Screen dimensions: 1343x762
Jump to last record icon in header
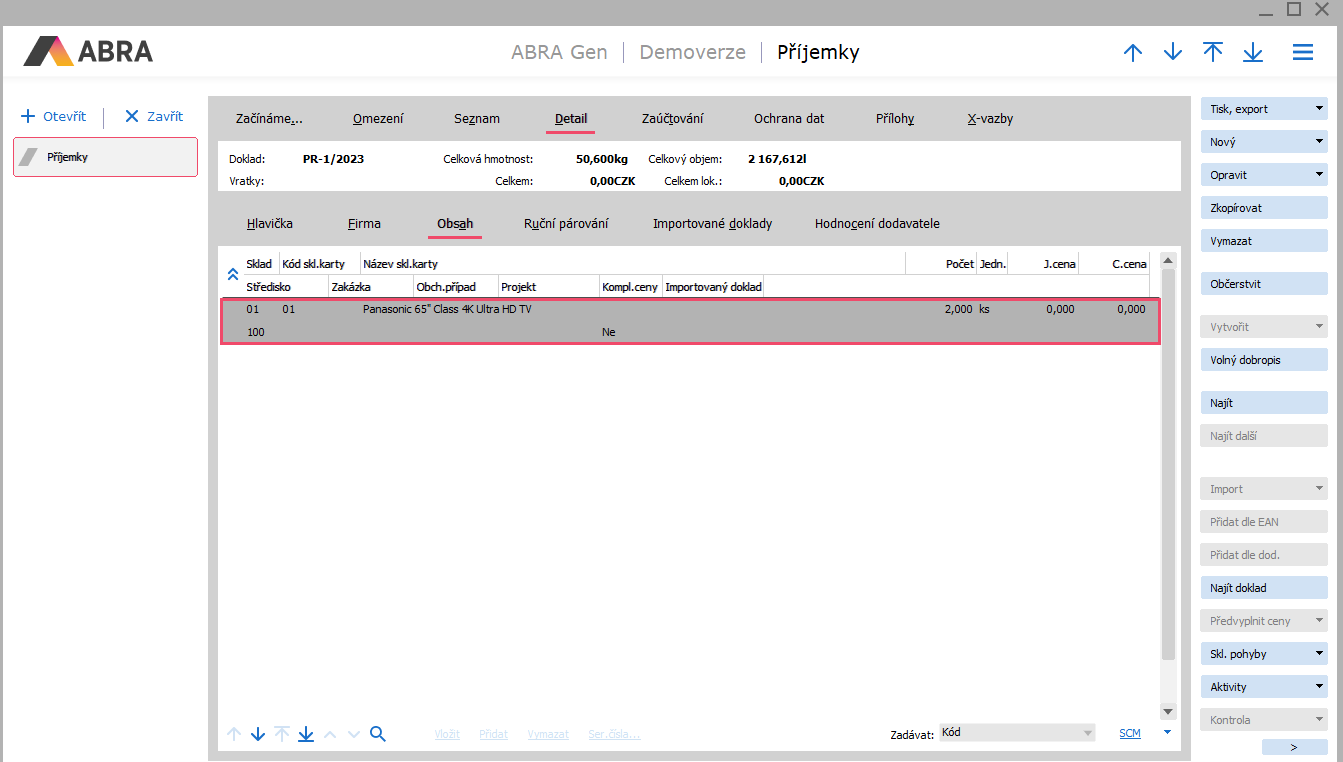(1253, 52)
